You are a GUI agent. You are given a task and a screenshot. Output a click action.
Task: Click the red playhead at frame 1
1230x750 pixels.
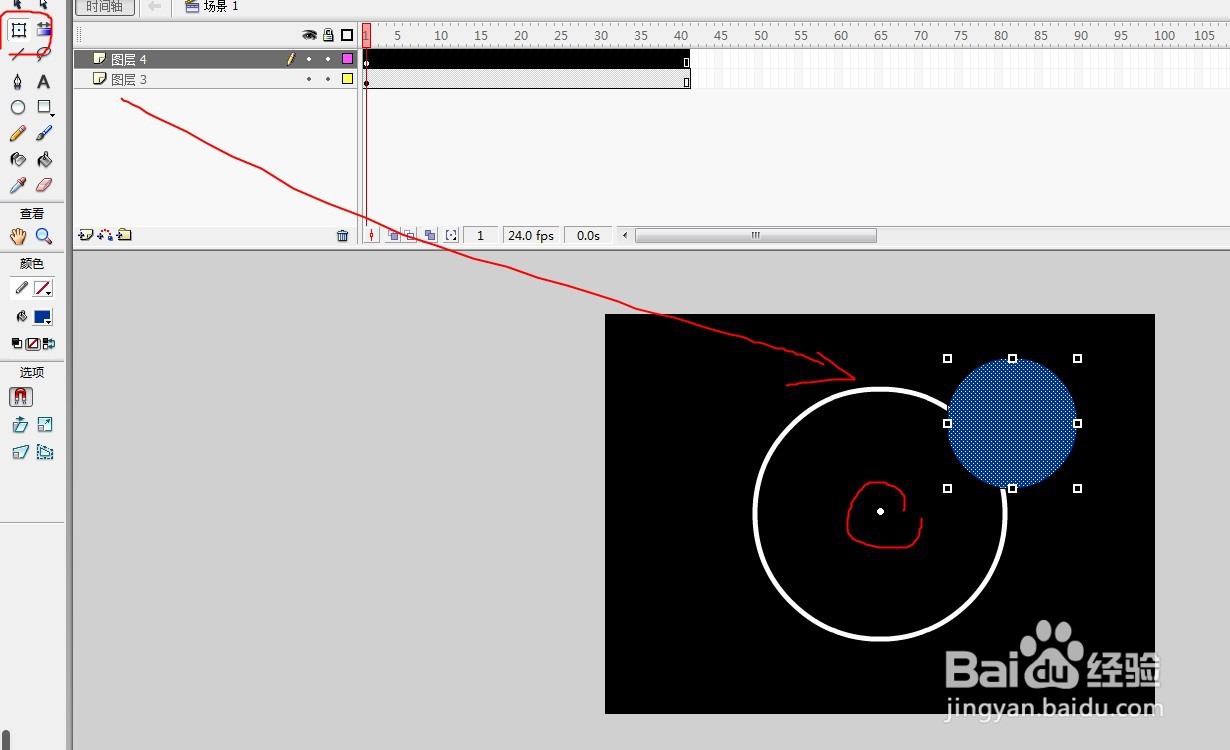point(366,35)
